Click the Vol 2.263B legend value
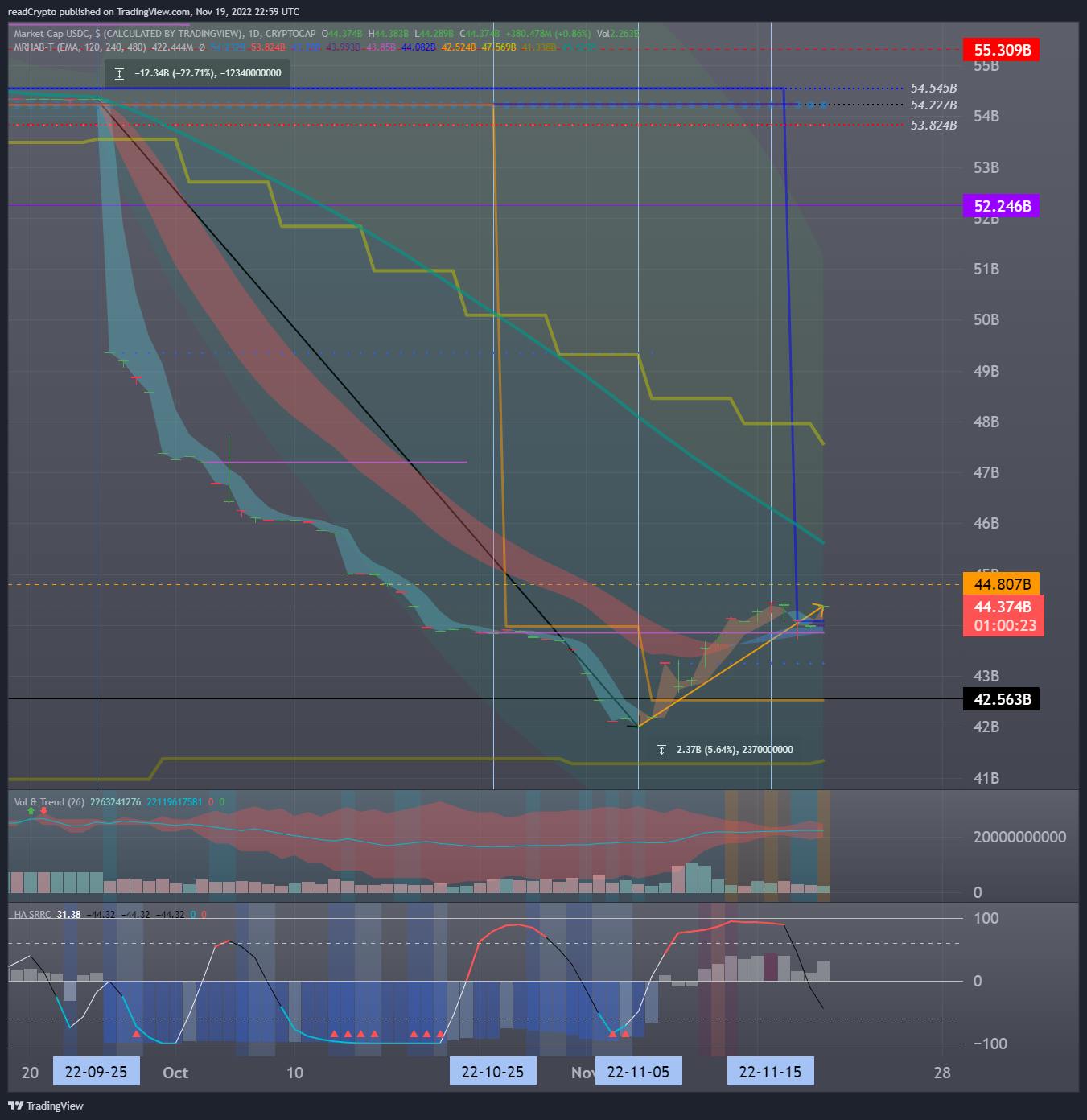1087x1120 pixels. point(618,34)
